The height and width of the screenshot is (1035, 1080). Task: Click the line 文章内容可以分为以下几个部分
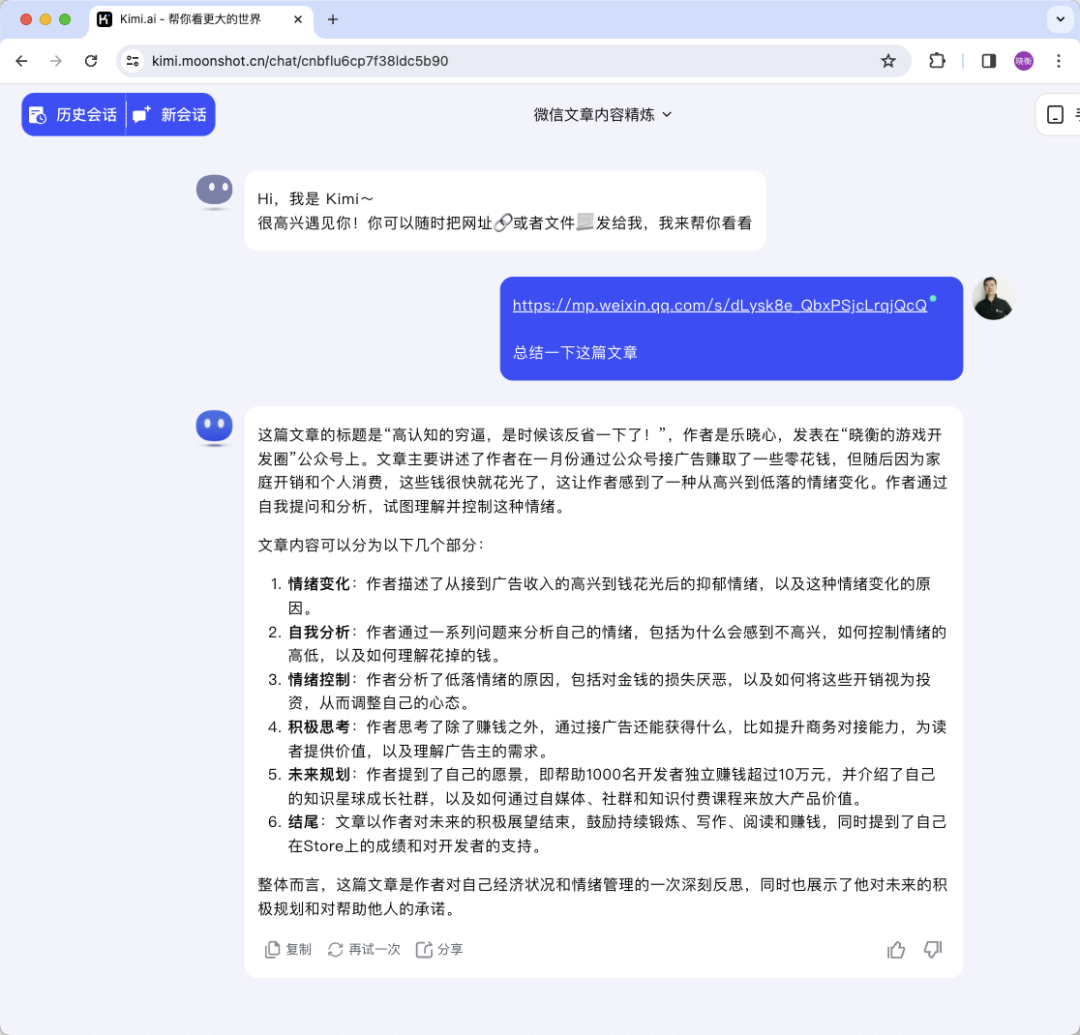coord(371,545)
